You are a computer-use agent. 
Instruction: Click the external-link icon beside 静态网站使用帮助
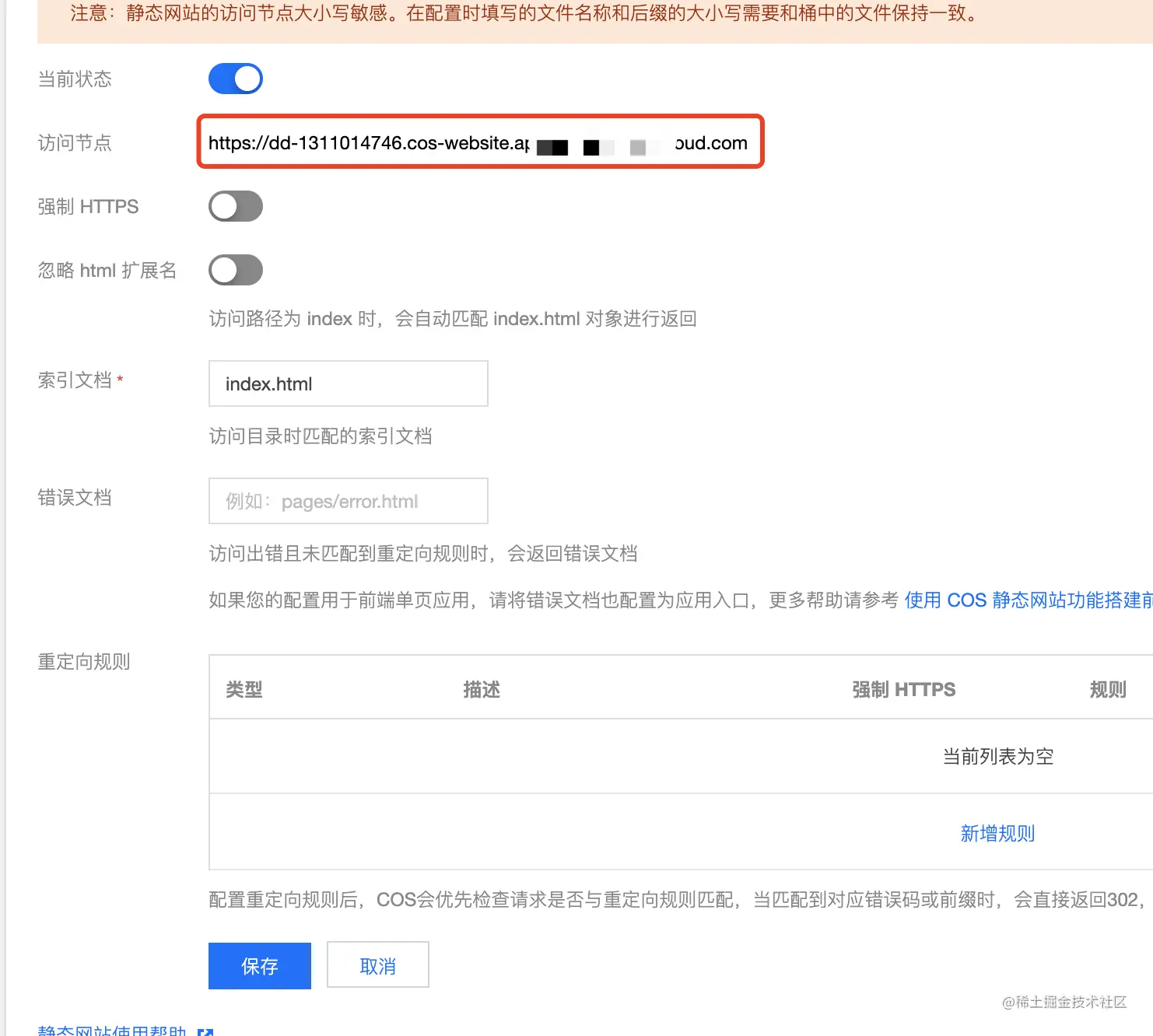205,1031
